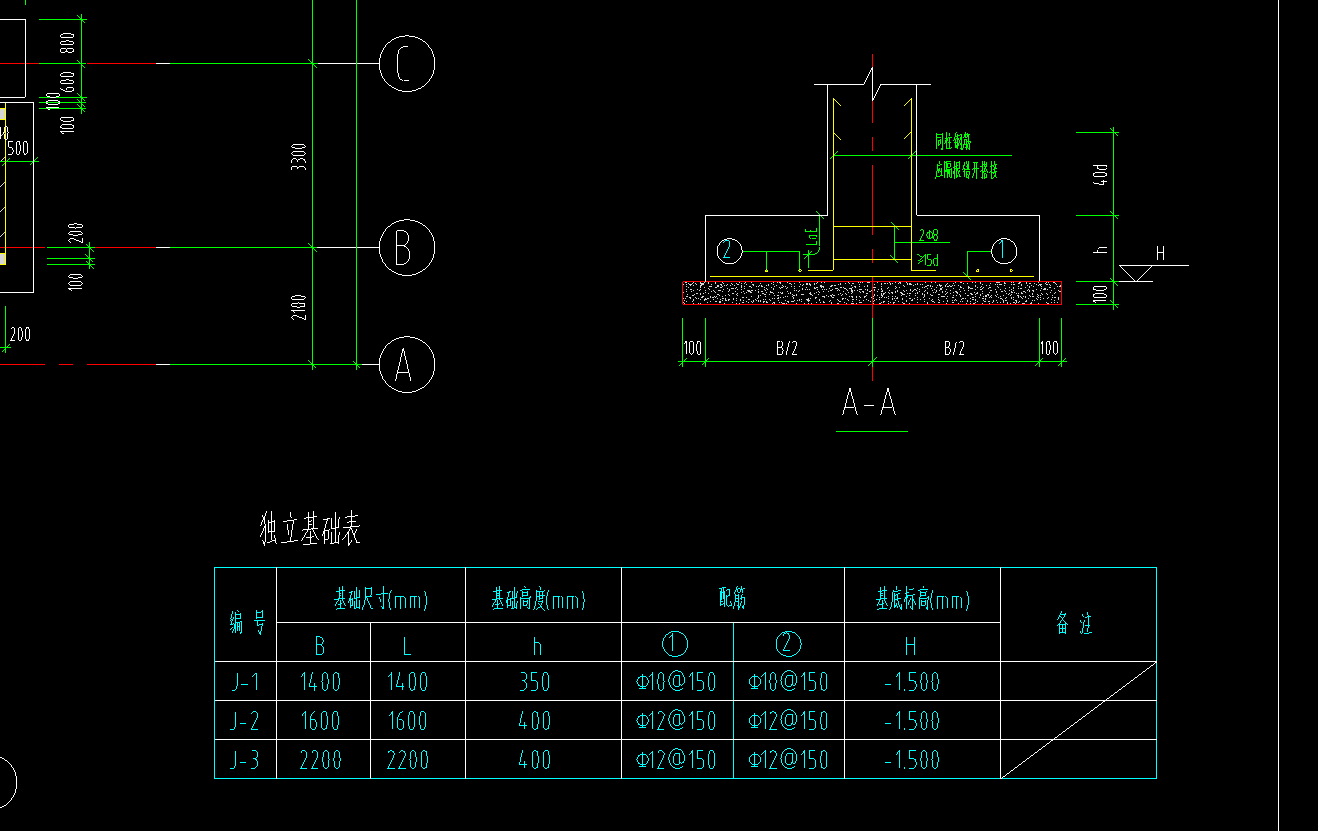Click the 编号 column header
Screen dimensions: 1318x831
(246, 624)
